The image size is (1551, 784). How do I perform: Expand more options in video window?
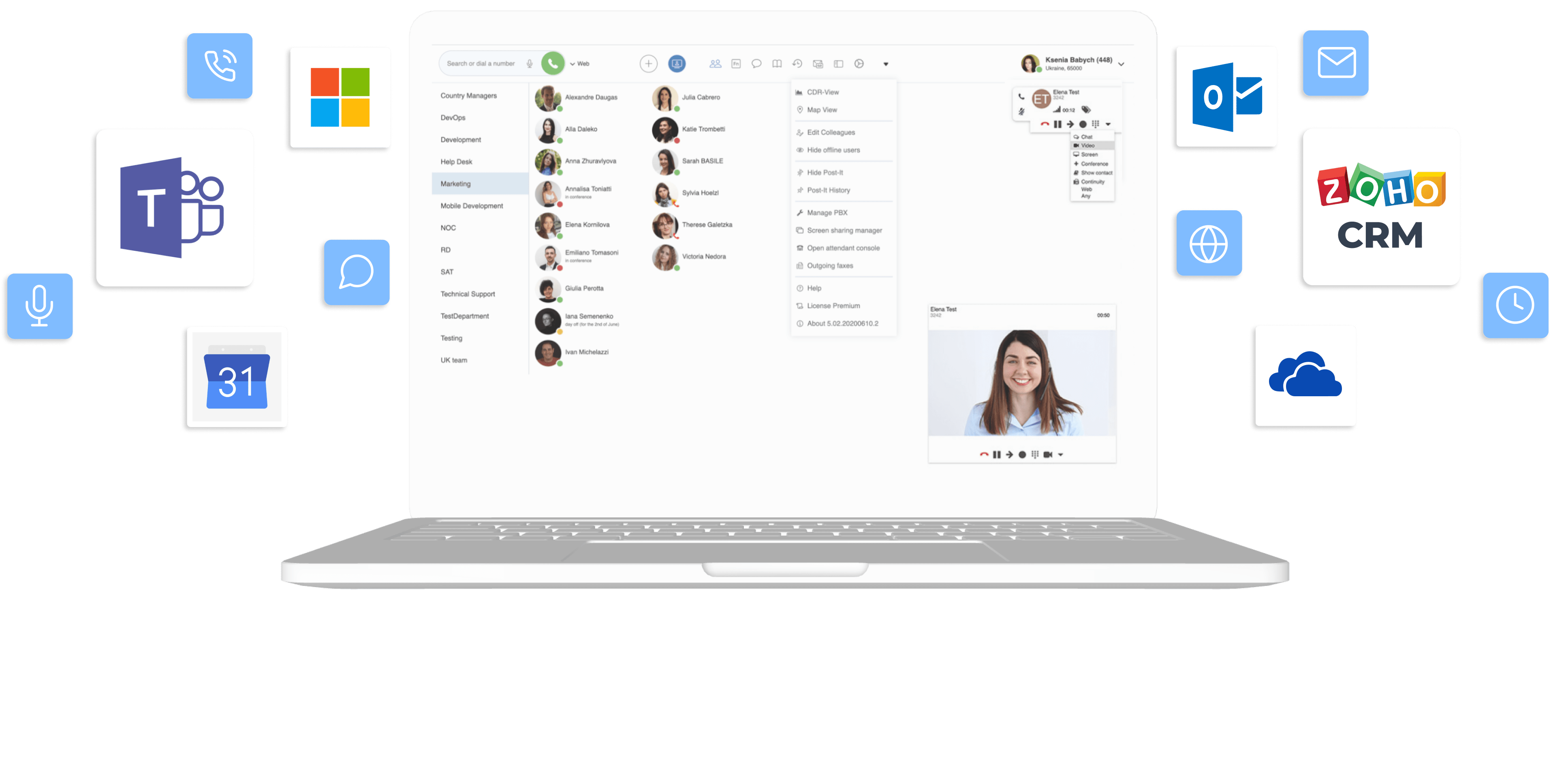(x=1060, y=455)
